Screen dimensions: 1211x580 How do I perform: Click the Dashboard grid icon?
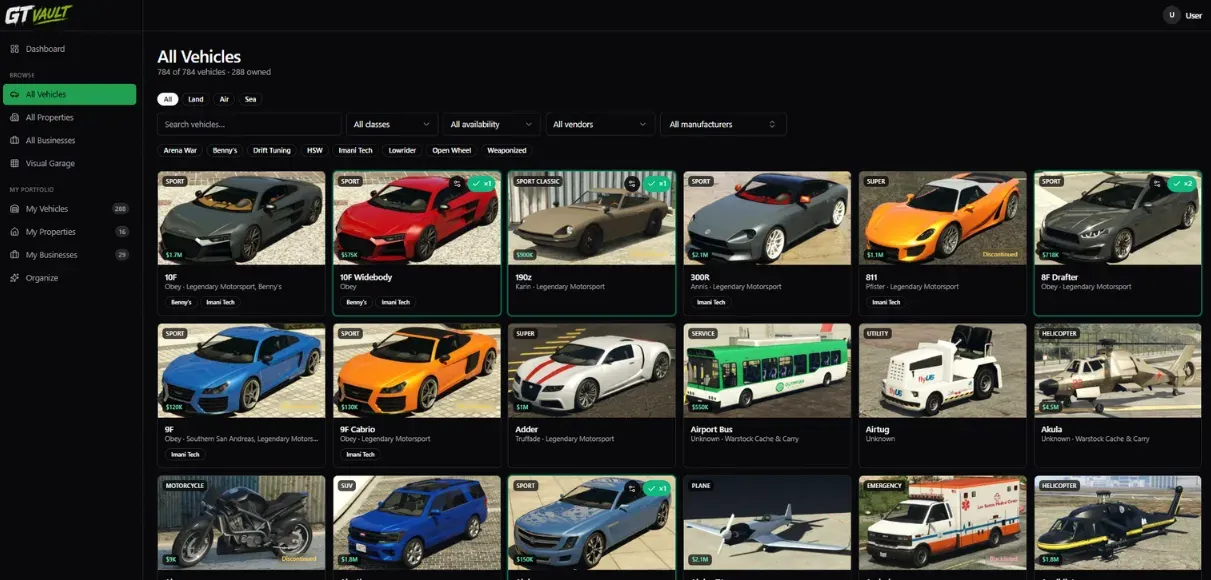(x=14, y=49)
